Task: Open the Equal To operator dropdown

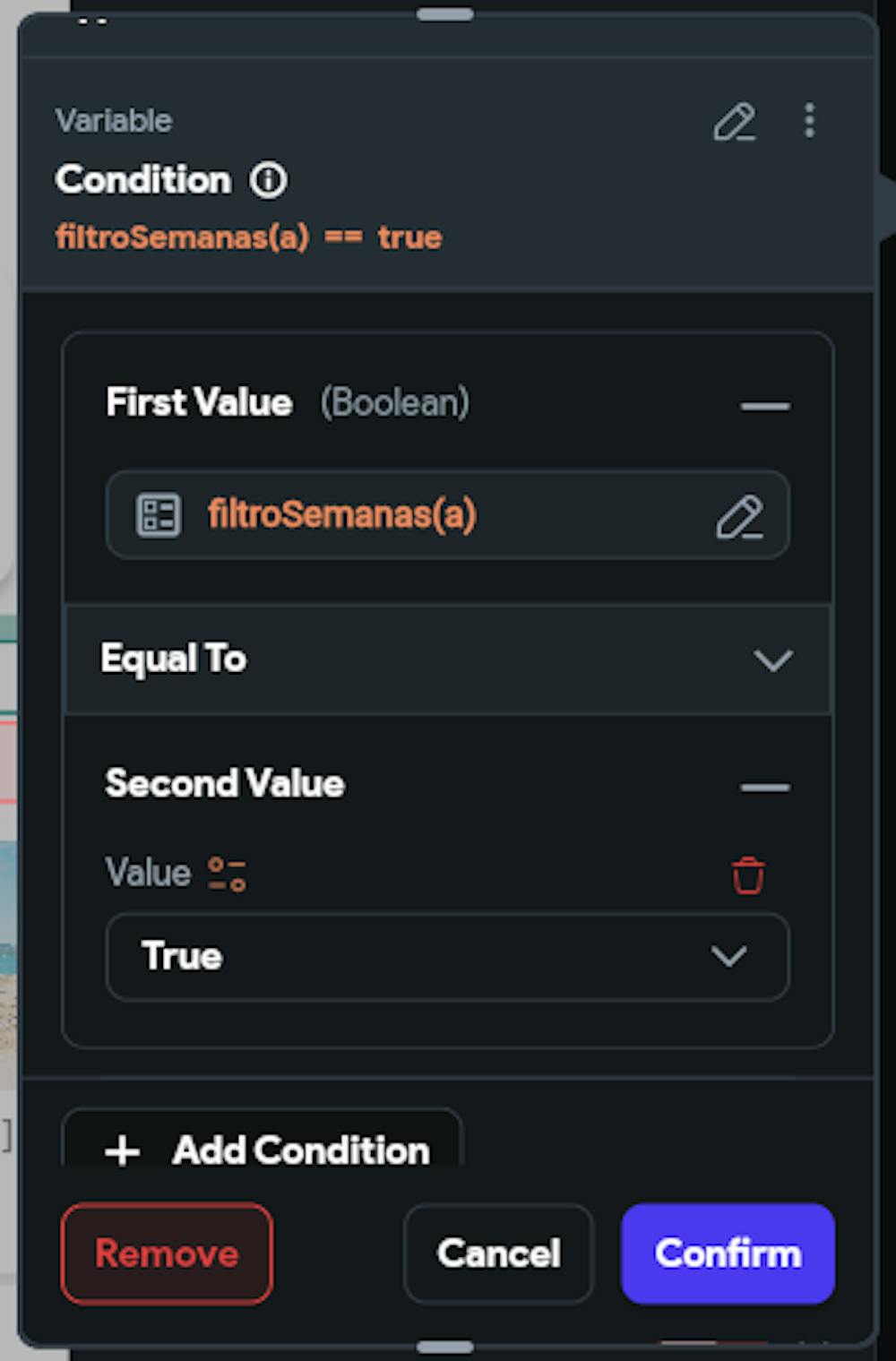Action: (448, 659)
